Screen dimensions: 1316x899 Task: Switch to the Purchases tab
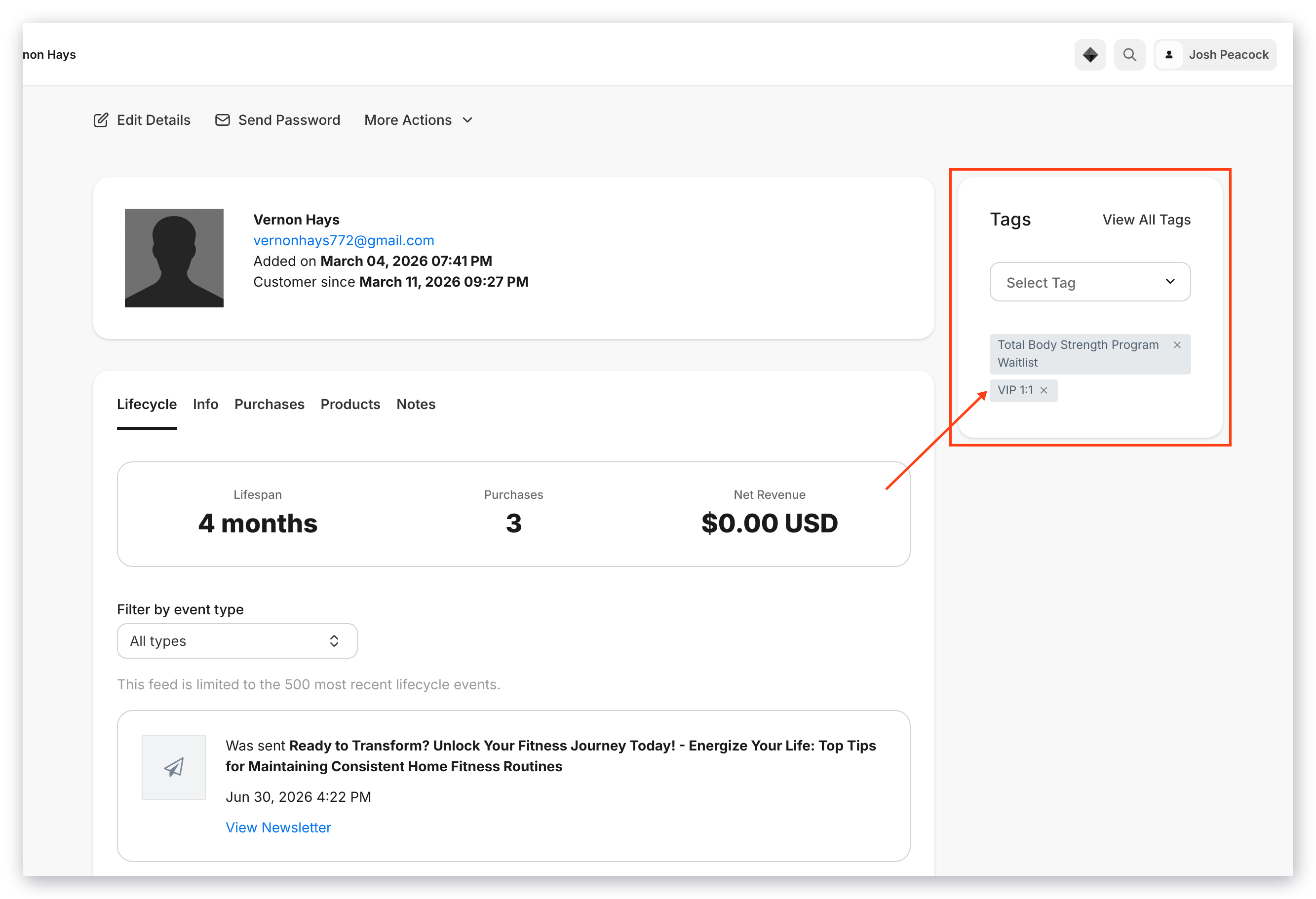(270, 404)
